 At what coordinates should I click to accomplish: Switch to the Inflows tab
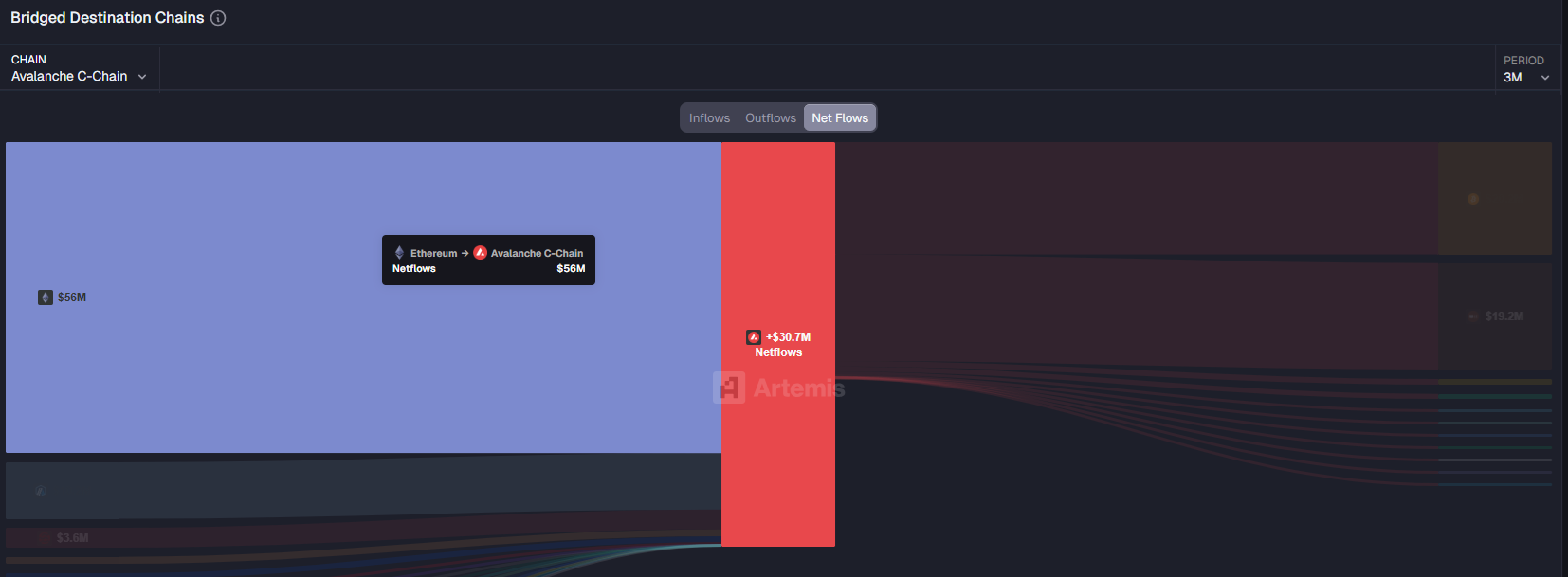click(x=709, y=118)
